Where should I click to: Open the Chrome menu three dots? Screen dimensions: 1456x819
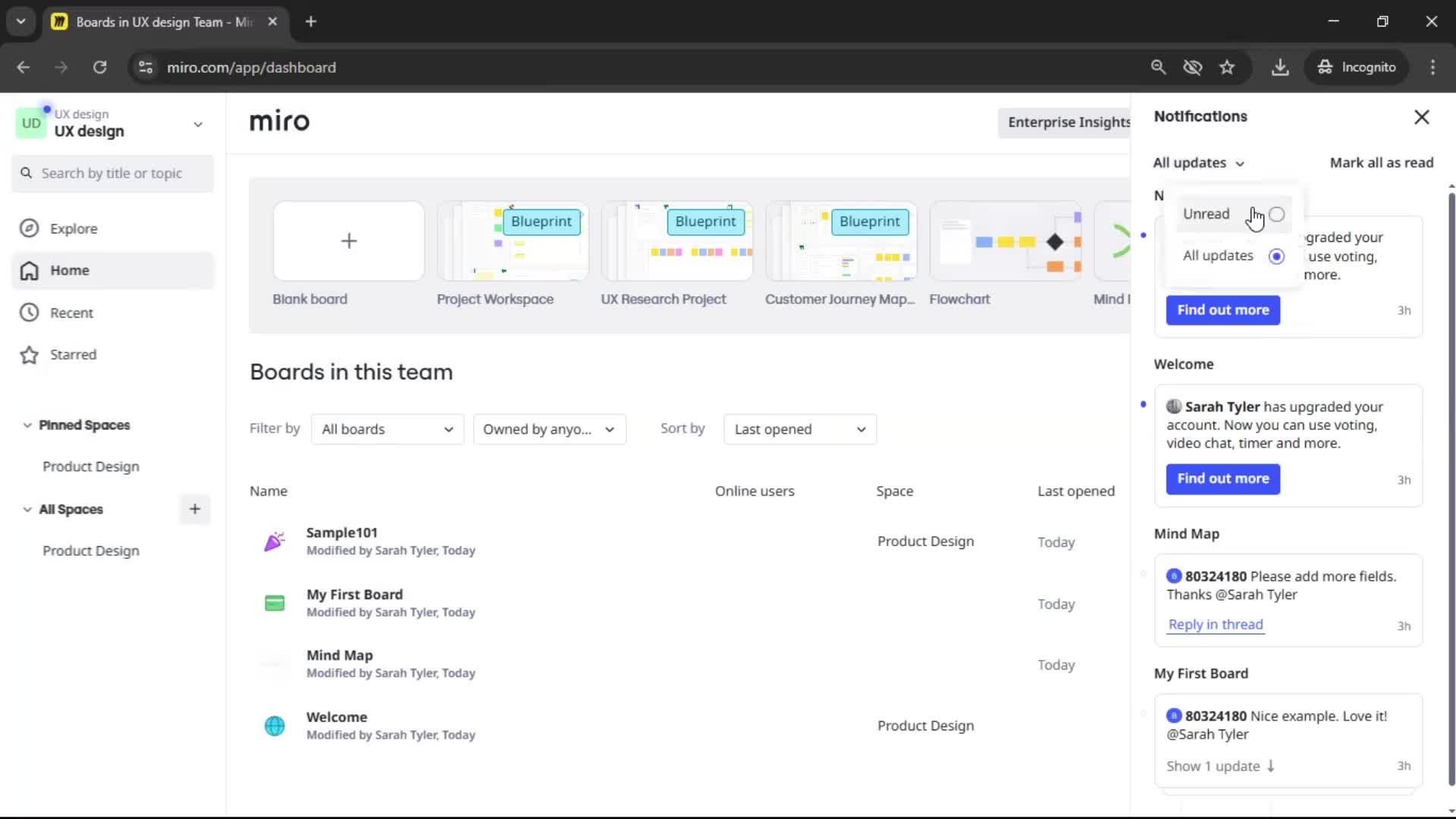tap(1432, 67)
